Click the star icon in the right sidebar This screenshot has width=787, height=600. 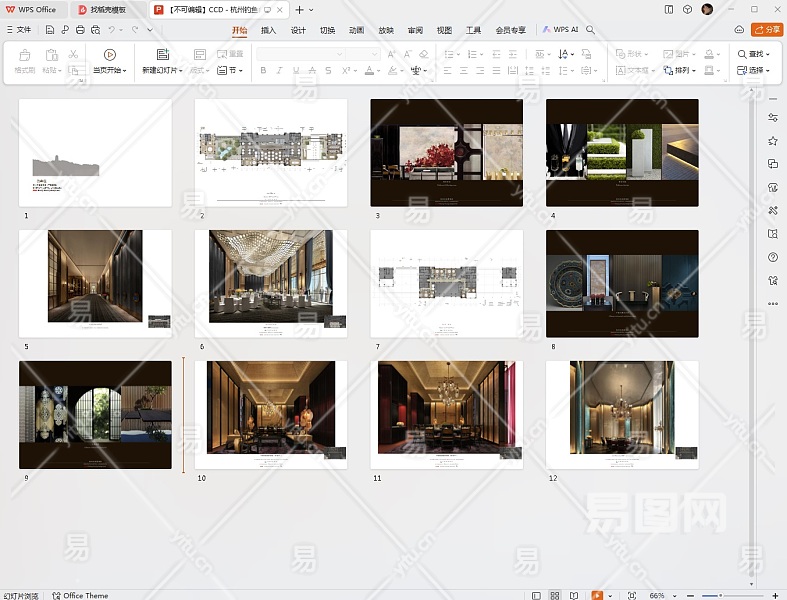click(773, 141)
